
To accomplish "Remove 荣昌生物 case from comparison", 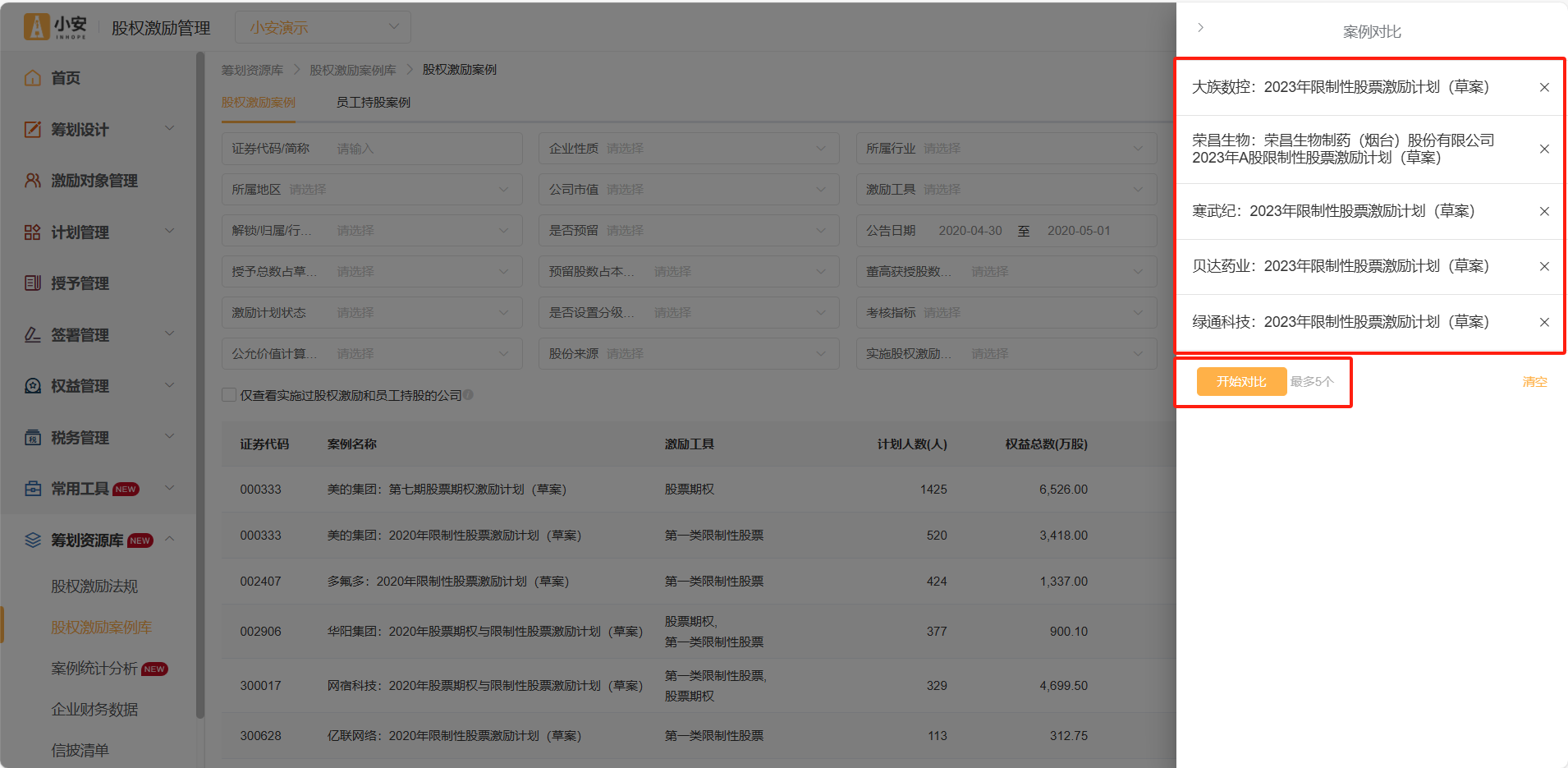I will pos(1544,149).
